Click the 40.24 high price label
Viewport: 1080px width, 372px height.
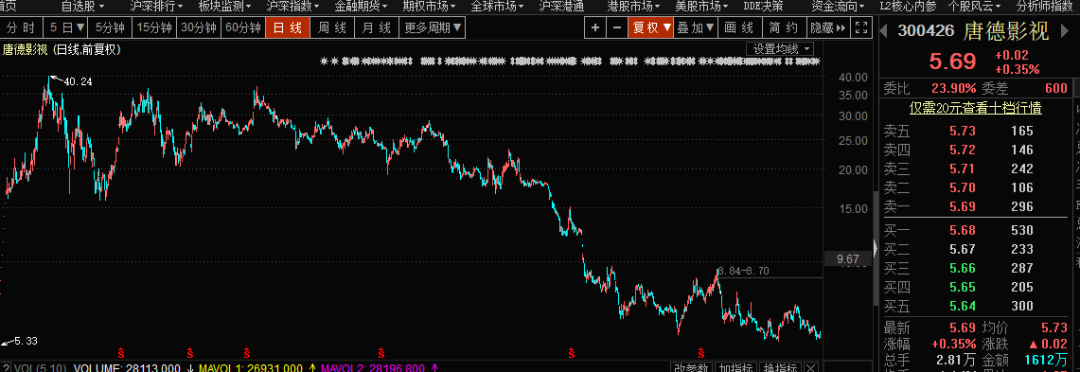[x=78, y=81]
